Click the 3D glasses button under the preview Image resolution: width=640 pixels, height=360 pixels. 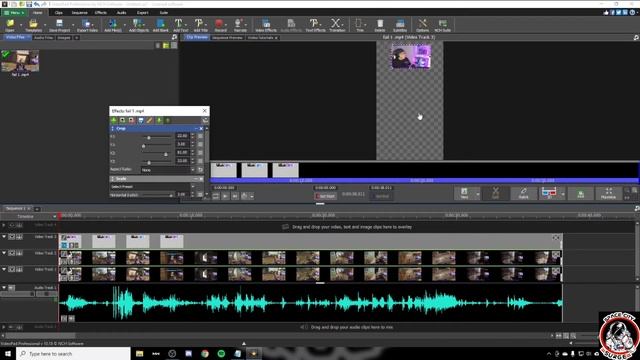549,193
